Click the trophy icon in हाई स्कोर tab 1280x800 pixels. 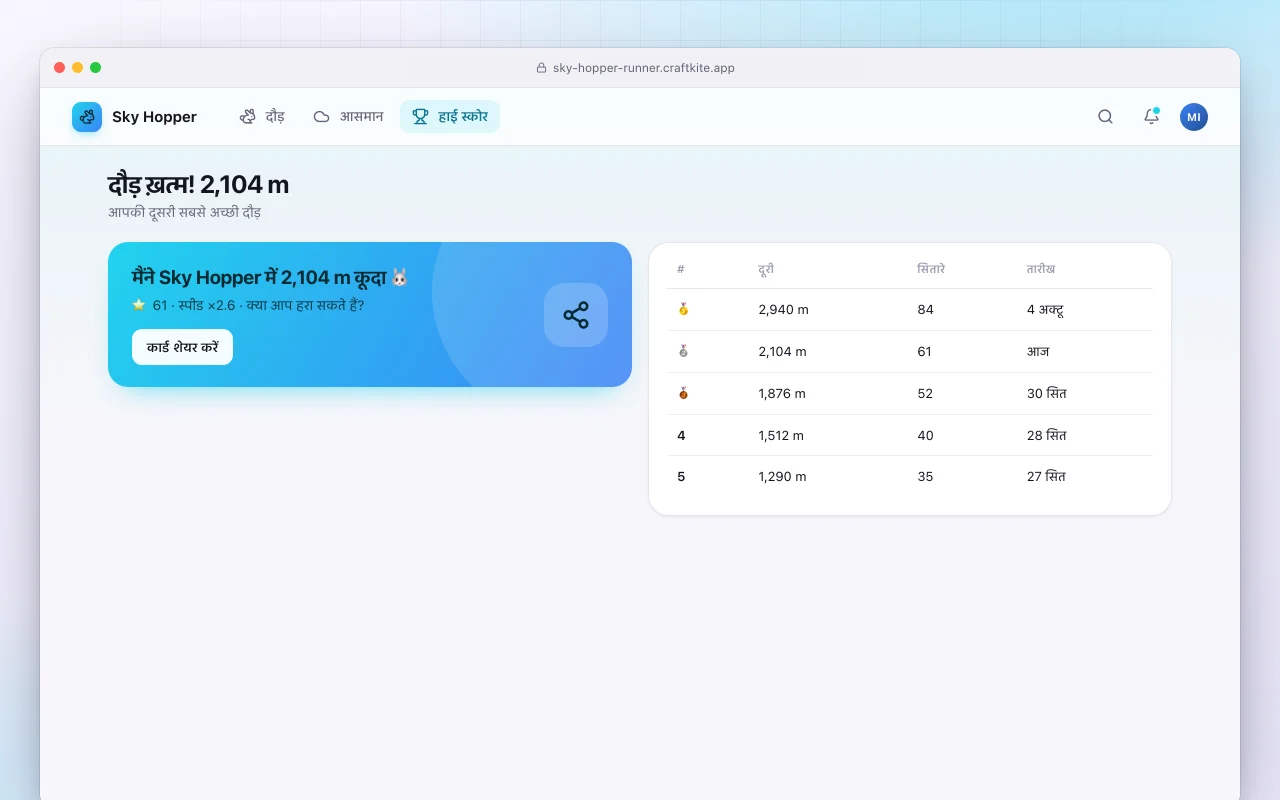[x=421, y=117]
